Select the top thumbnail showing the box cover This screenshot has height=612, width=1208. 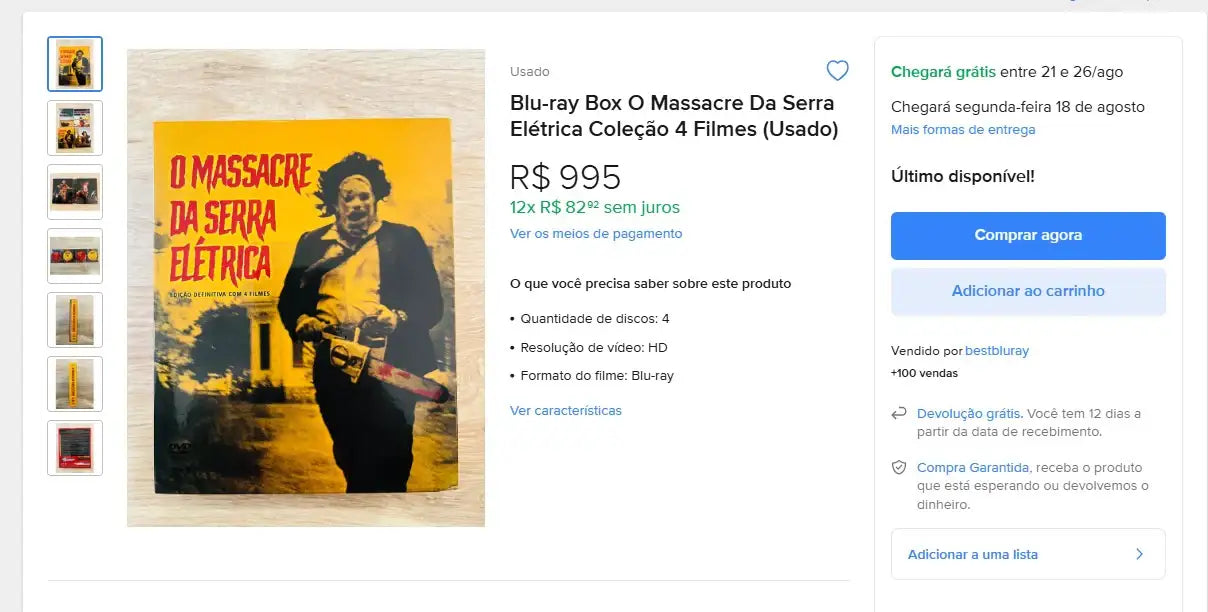[75, 64]
